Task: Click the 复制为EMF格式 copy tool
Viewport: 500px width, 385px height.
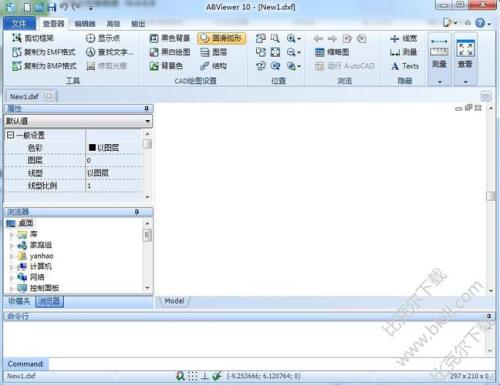Action: pyautogui.click(x=44, y=52)
